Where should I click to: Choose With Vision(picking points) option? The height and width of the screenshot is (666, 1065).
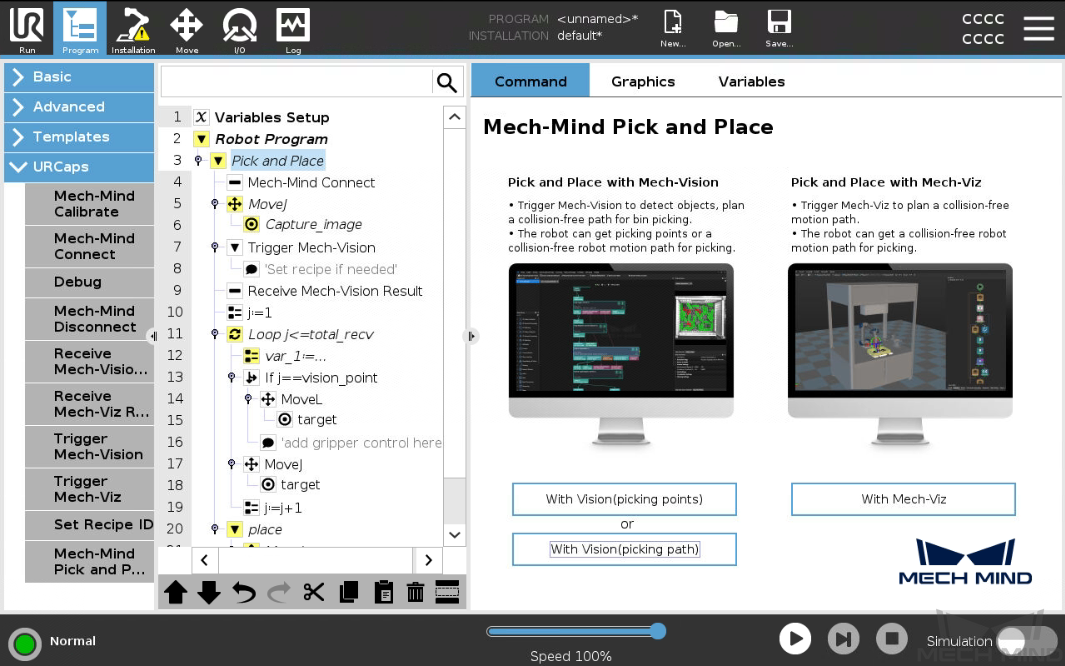tap(624, 499)
